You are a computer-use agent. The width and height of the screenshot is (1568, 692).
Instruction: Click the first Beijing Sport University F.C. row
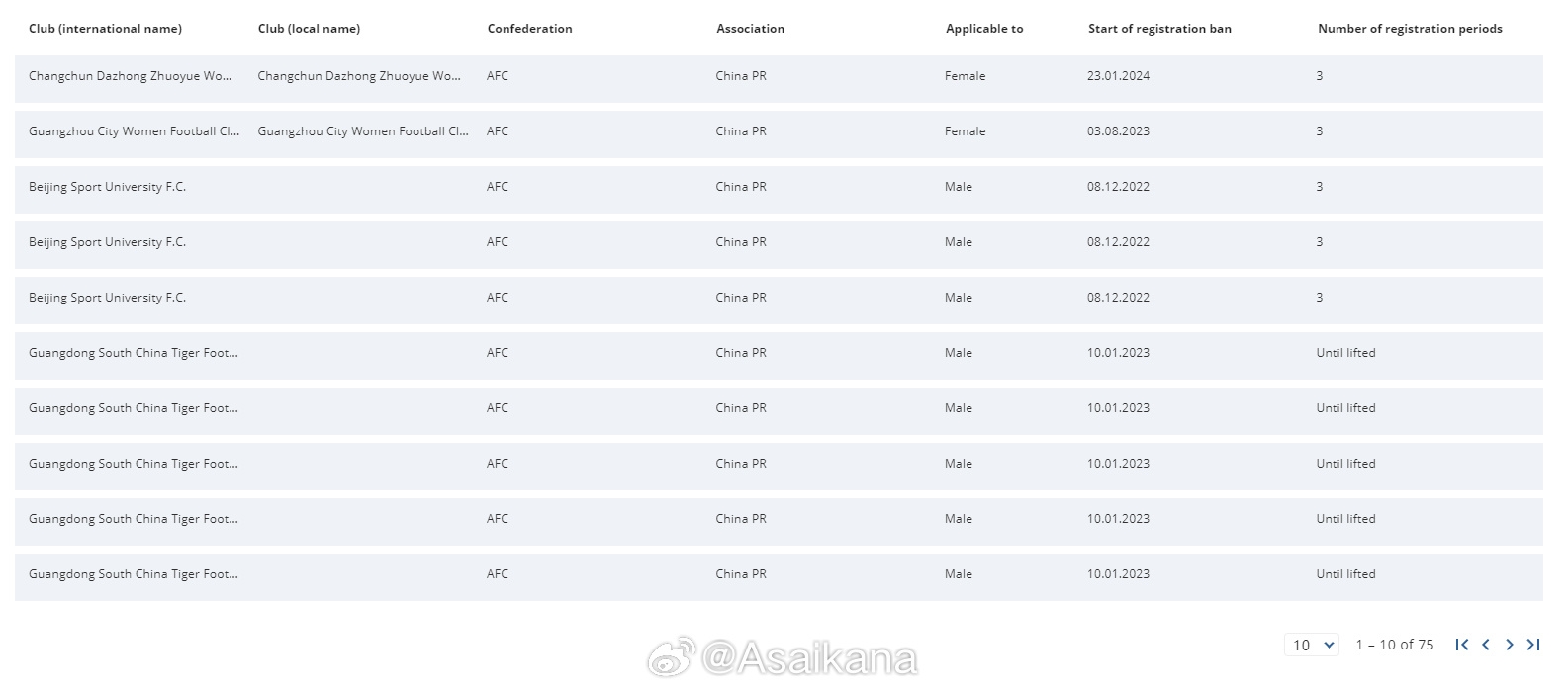pyautogui.click(x=779, y=187)
